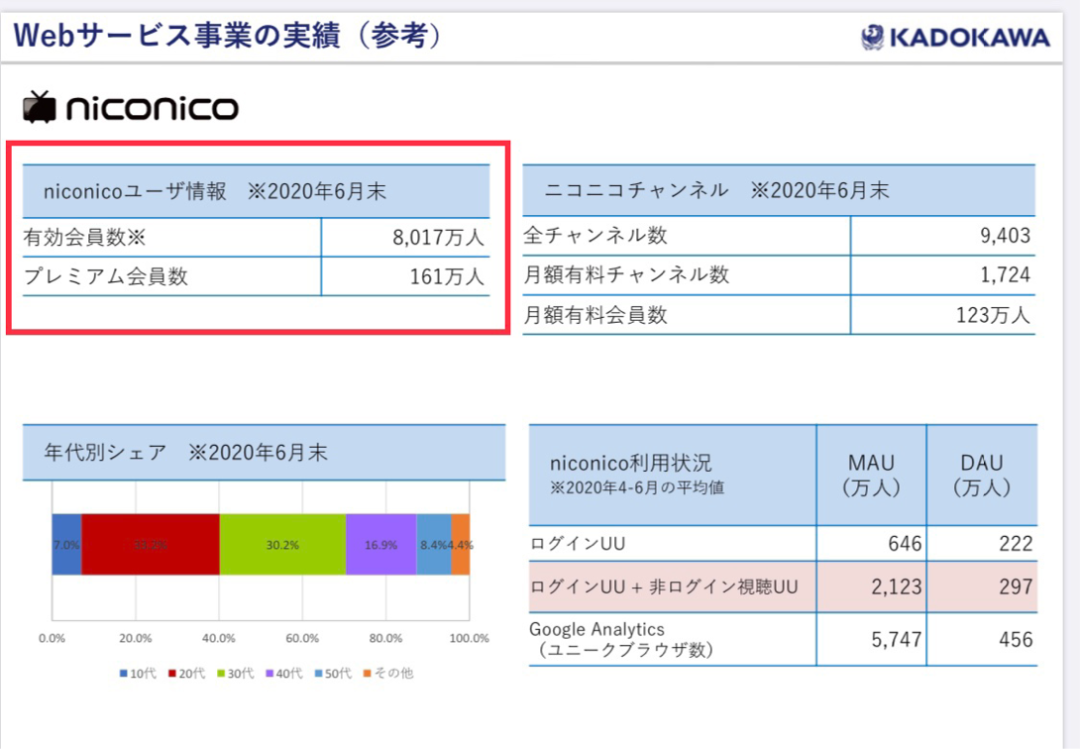The image size is (1080, 749).
Task: Click the green 30.2% bar segment
Action: [282, 544]
